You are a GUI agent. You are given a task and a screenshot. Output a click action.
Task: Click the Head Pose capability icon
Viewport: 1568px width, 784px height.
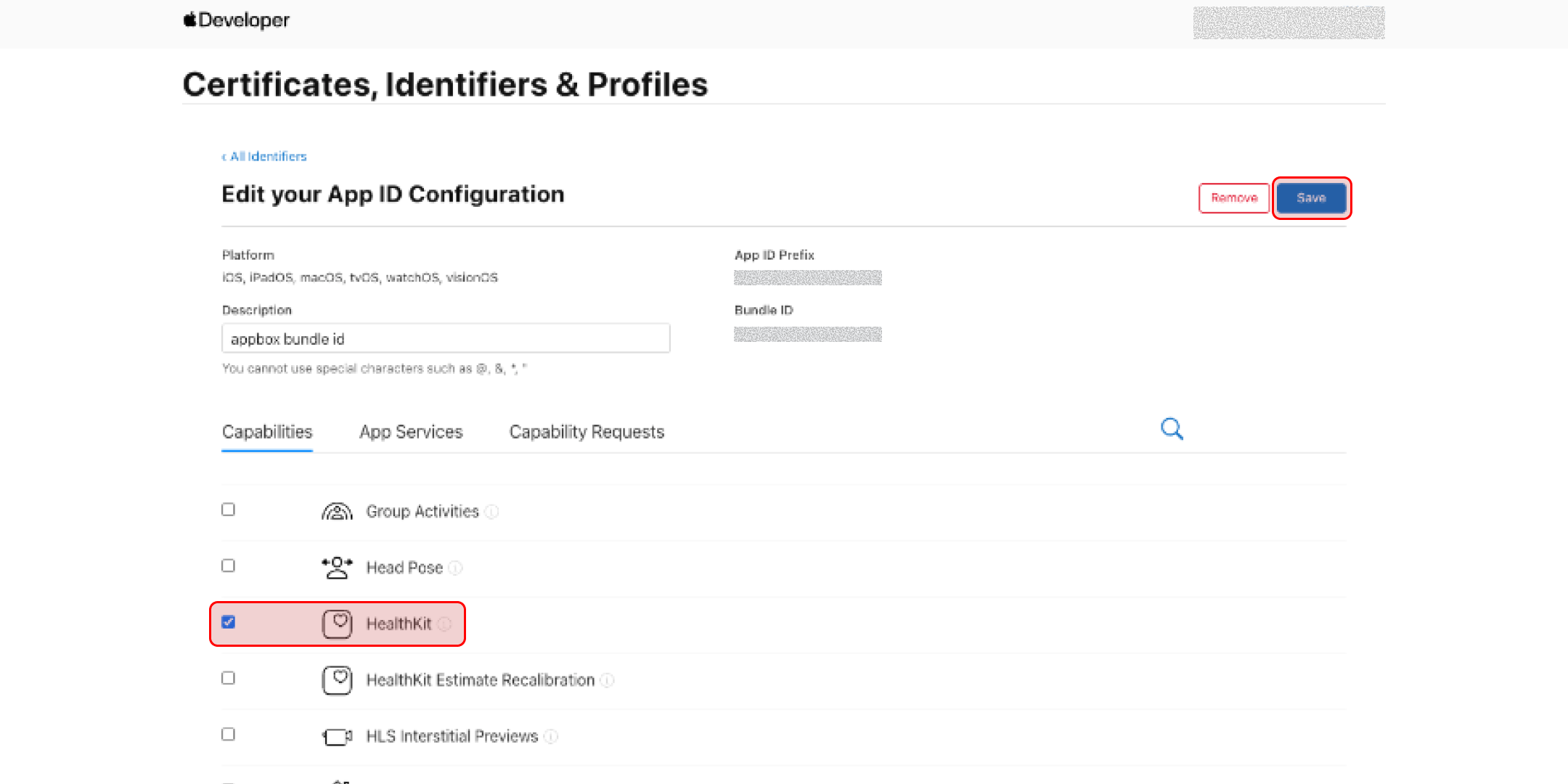(337, 568)
